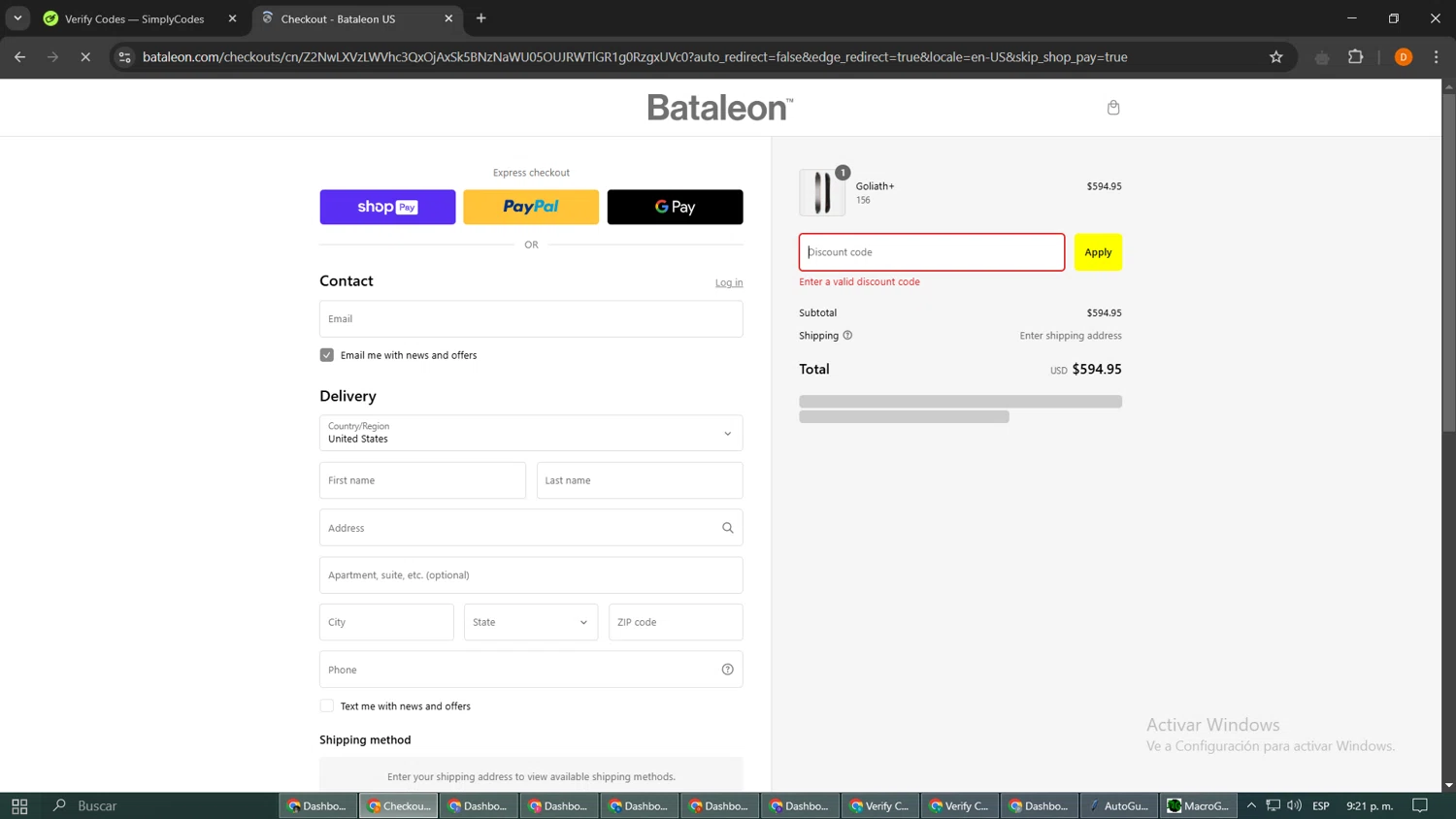
Task: Open the Chrome three-dot menu
Action: pos(1437,57)
